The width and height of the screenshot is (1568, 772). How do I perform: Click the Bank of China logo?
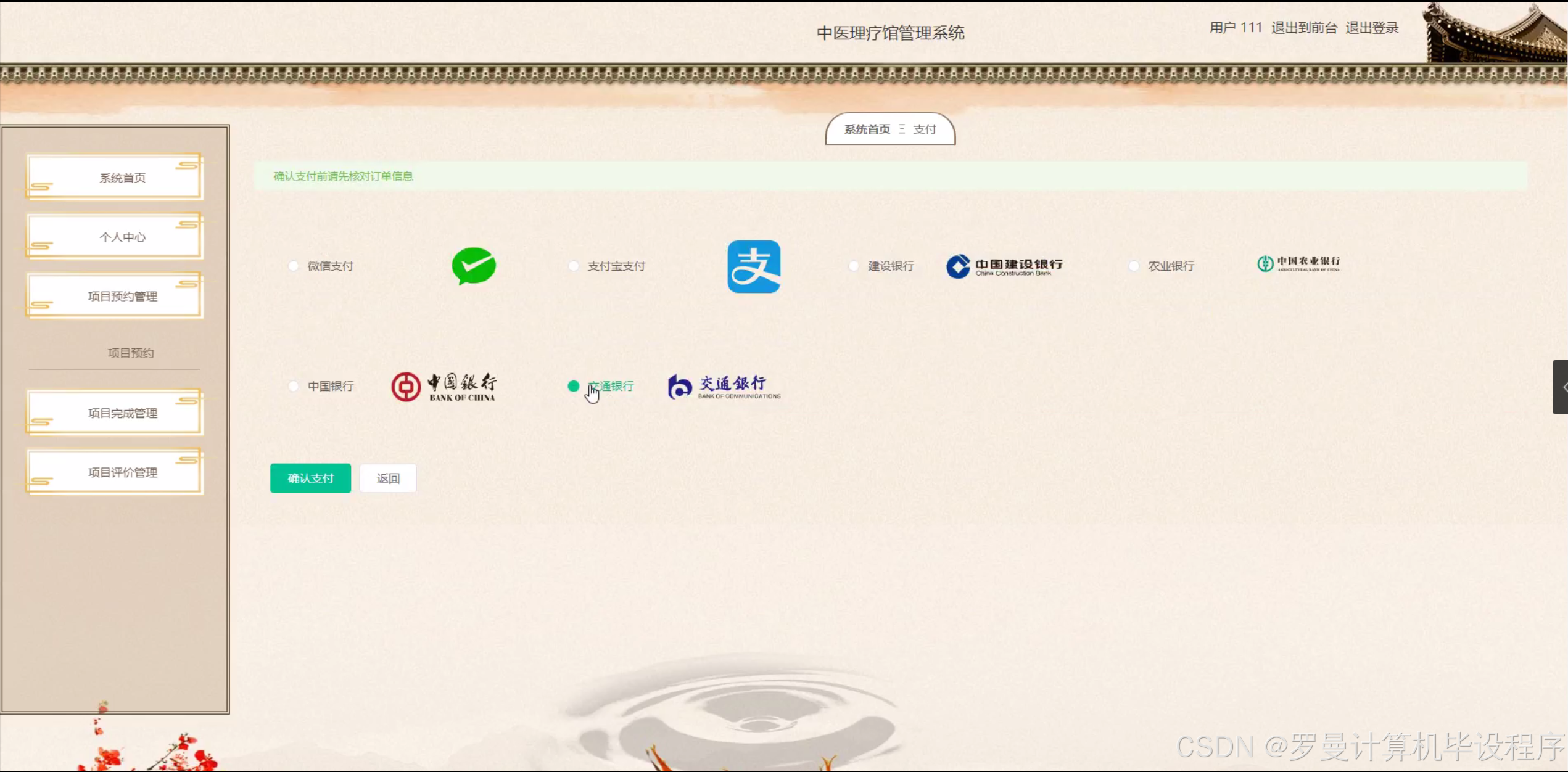point(444,387)
